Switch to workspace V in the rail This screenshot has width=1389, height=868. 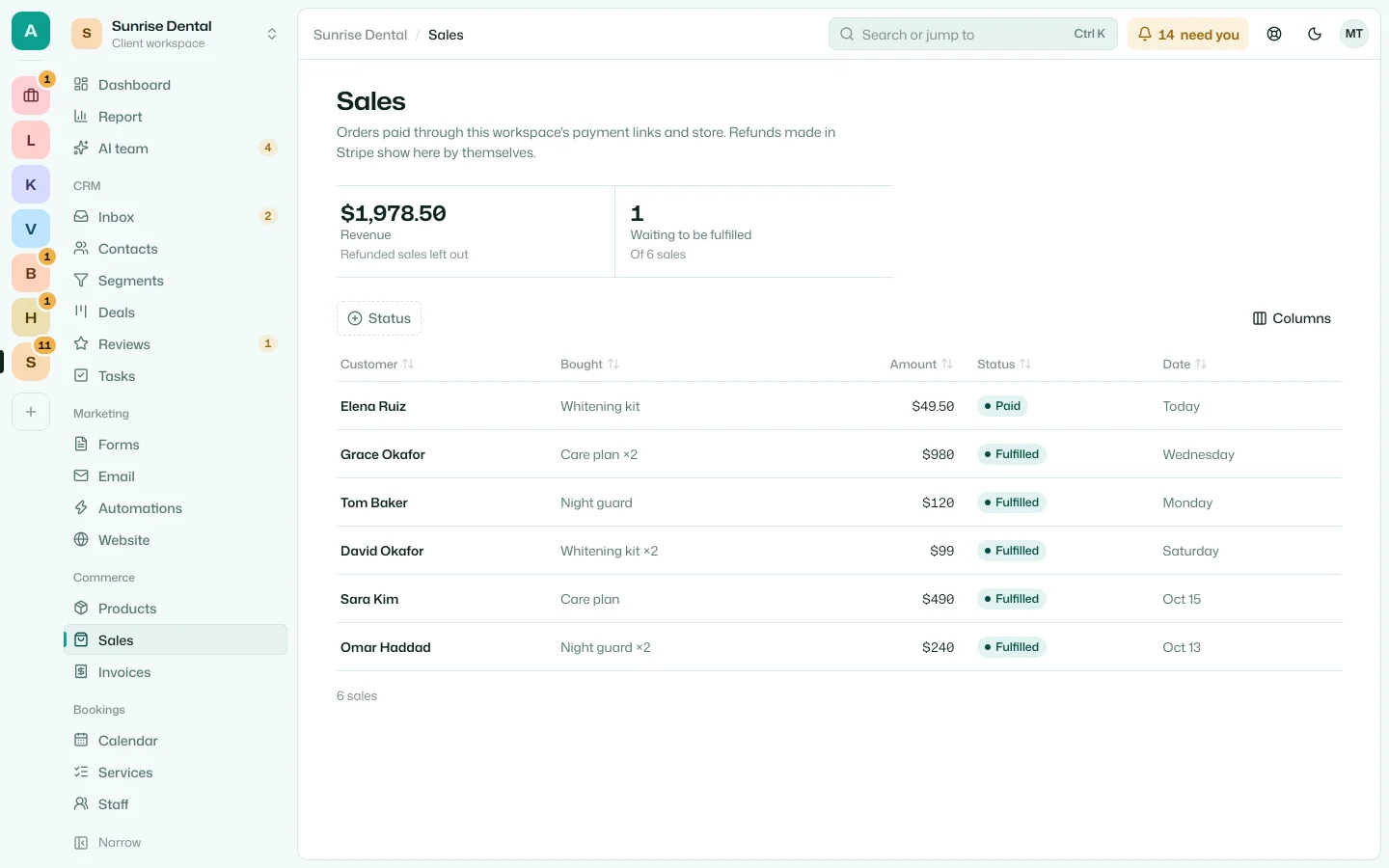point(31,229)
